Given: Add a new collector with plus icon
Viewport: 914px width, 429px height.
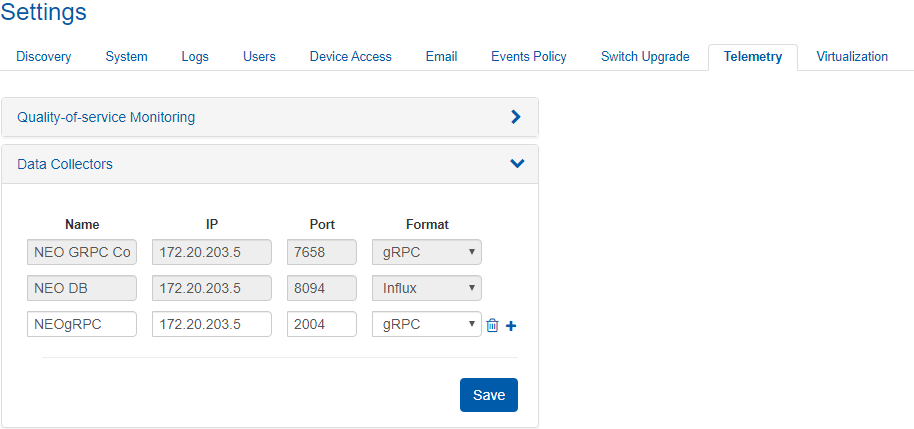Looking at the screenshot, I should point(510,325).
